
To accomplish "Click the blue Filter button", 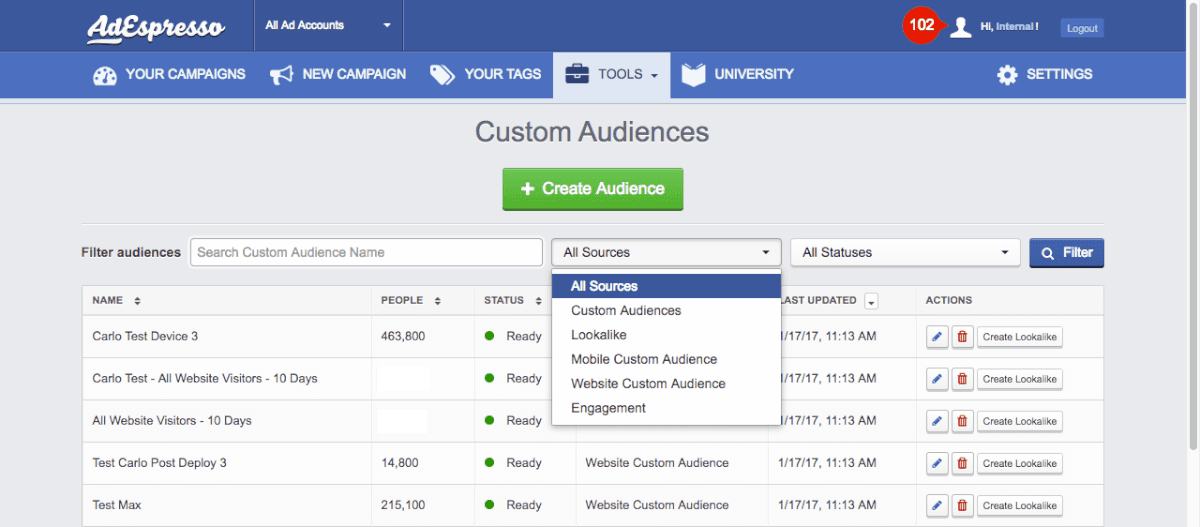I will point(1067,253).
